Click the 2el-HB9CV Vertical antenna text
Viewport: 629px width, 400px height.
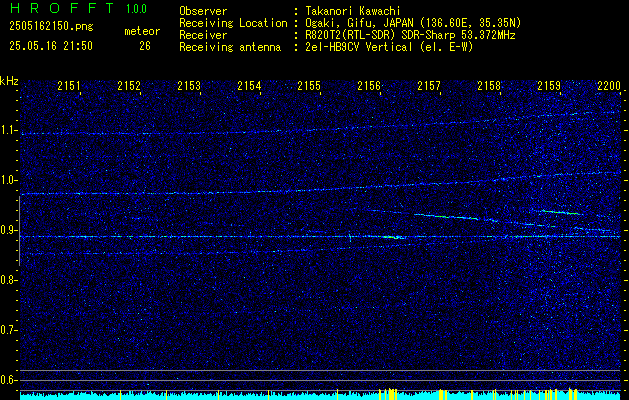[389, 47]
